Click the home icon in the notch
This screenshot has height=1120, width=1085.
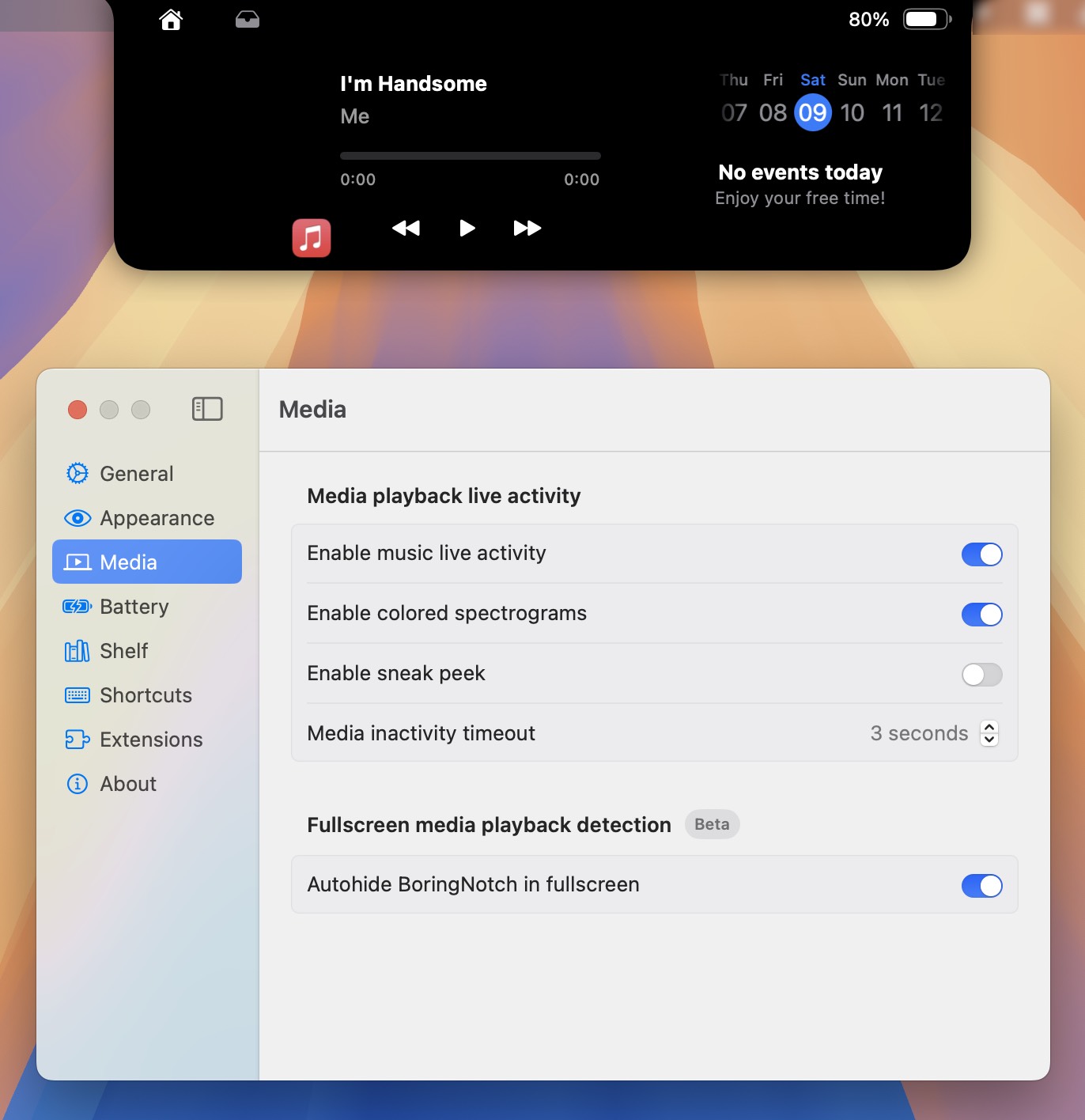(171, 19)
